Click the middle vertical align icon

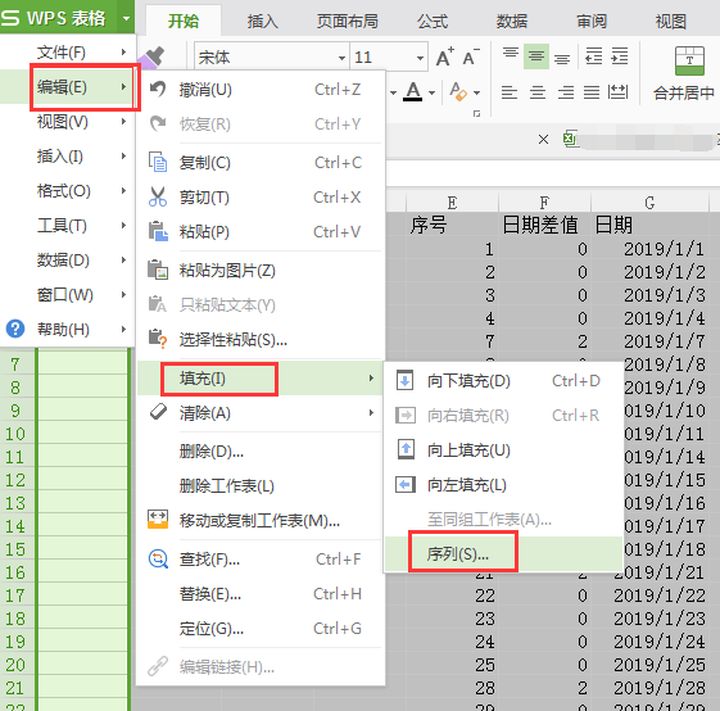[x=536, y=56]
